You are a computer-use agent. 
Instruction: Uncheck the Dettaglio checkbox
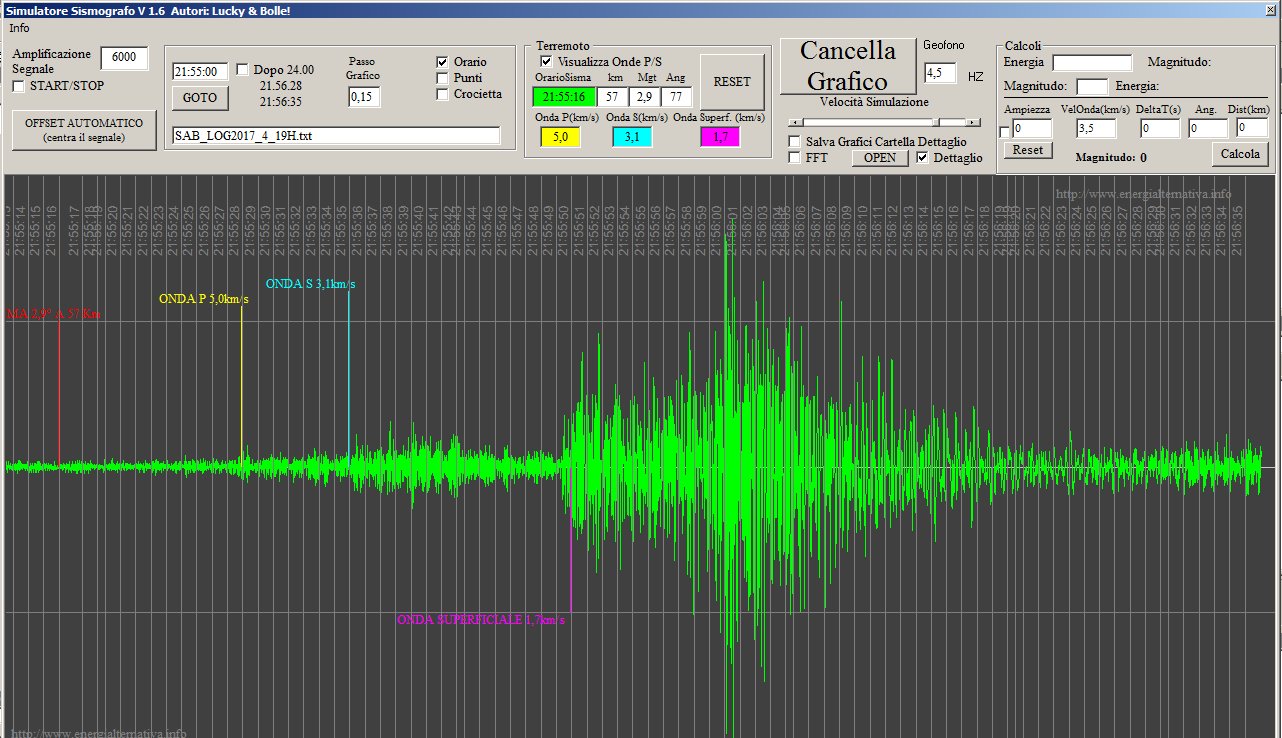pos(923,158)
